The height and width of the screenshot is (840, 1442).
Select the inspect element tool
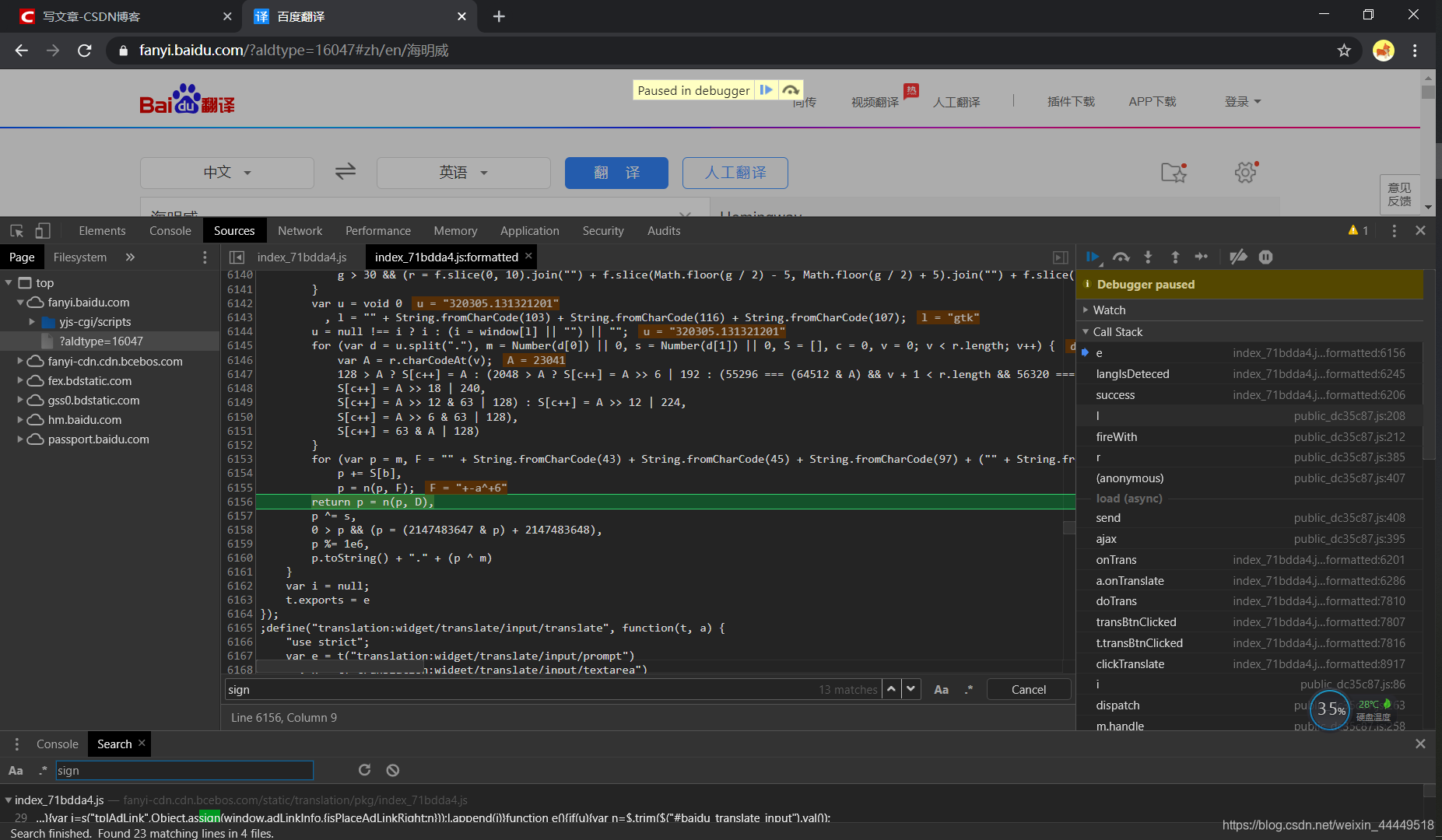(x=16, y=231)
